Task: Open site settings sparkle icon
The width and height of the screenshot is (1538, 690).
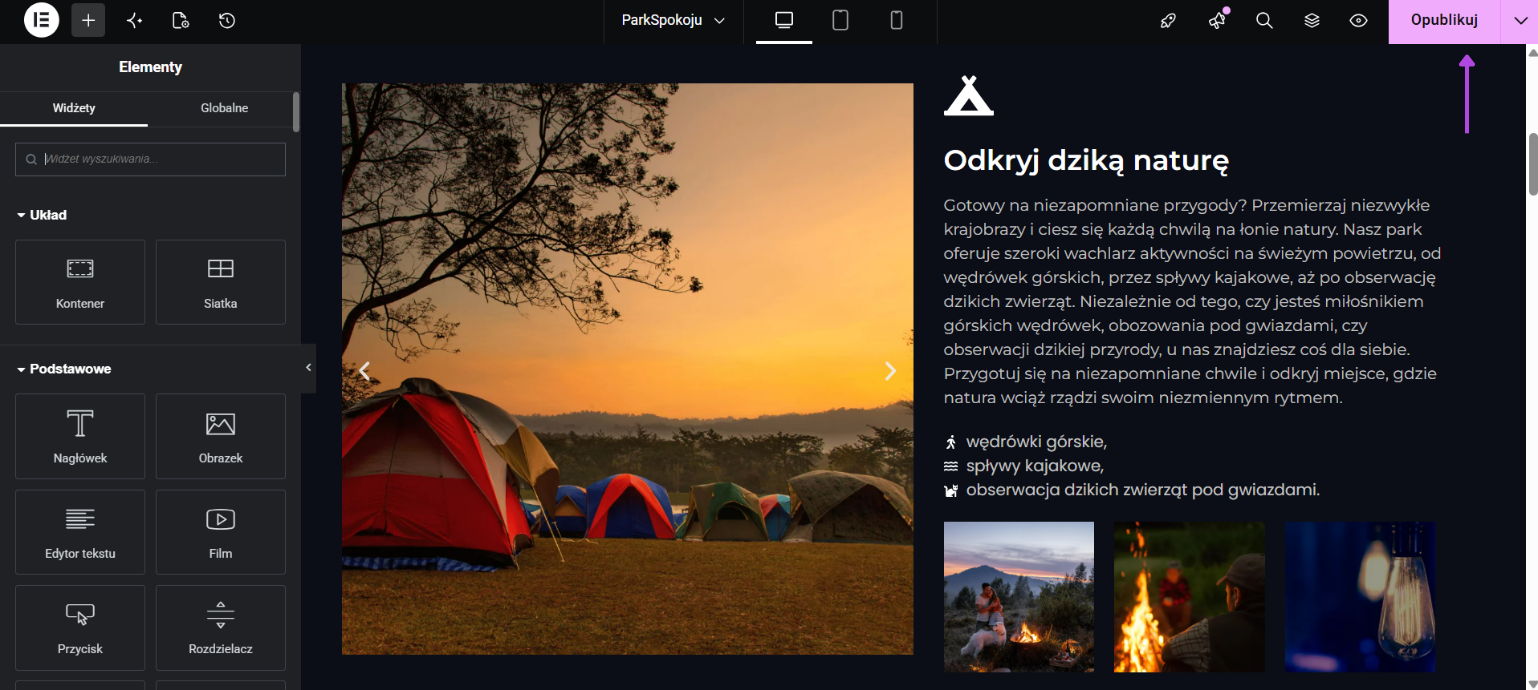Action: tap(134, 20)
